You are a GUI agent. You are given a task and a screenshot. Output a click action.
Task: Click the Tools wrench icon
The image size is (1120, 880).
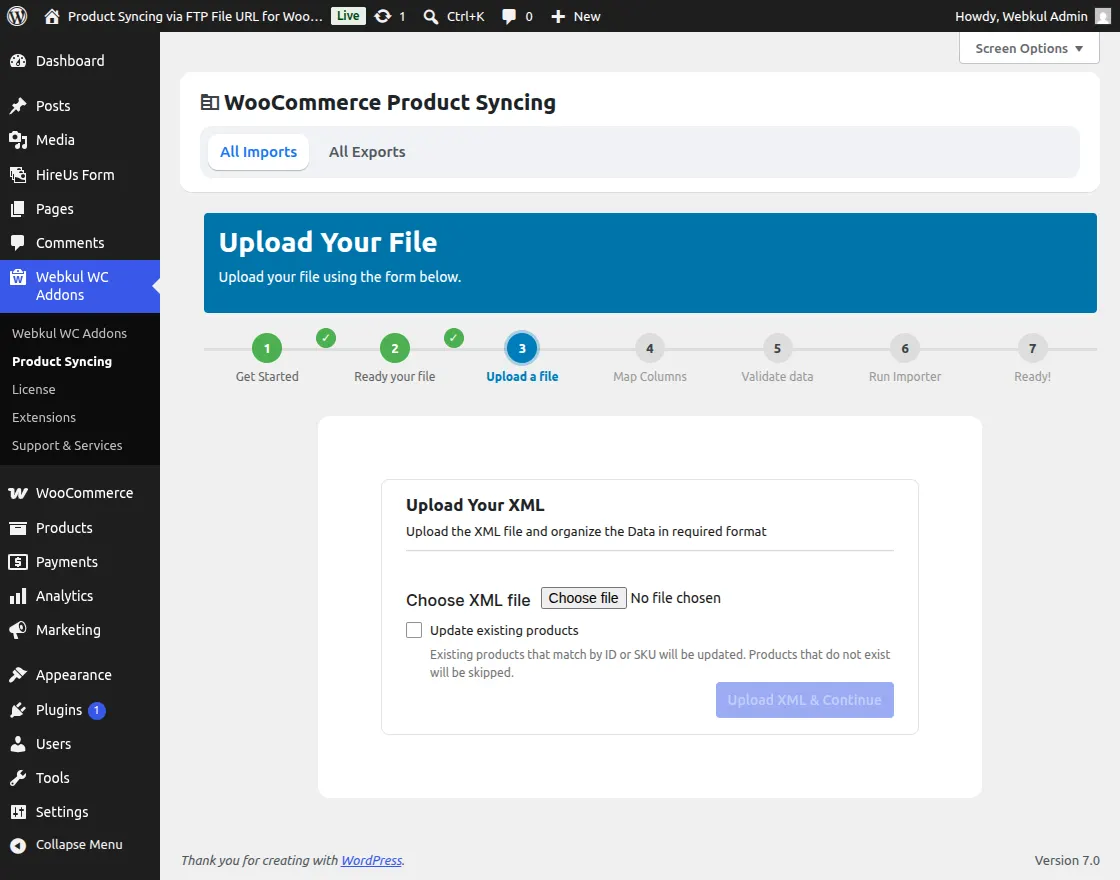pos(18,778)
